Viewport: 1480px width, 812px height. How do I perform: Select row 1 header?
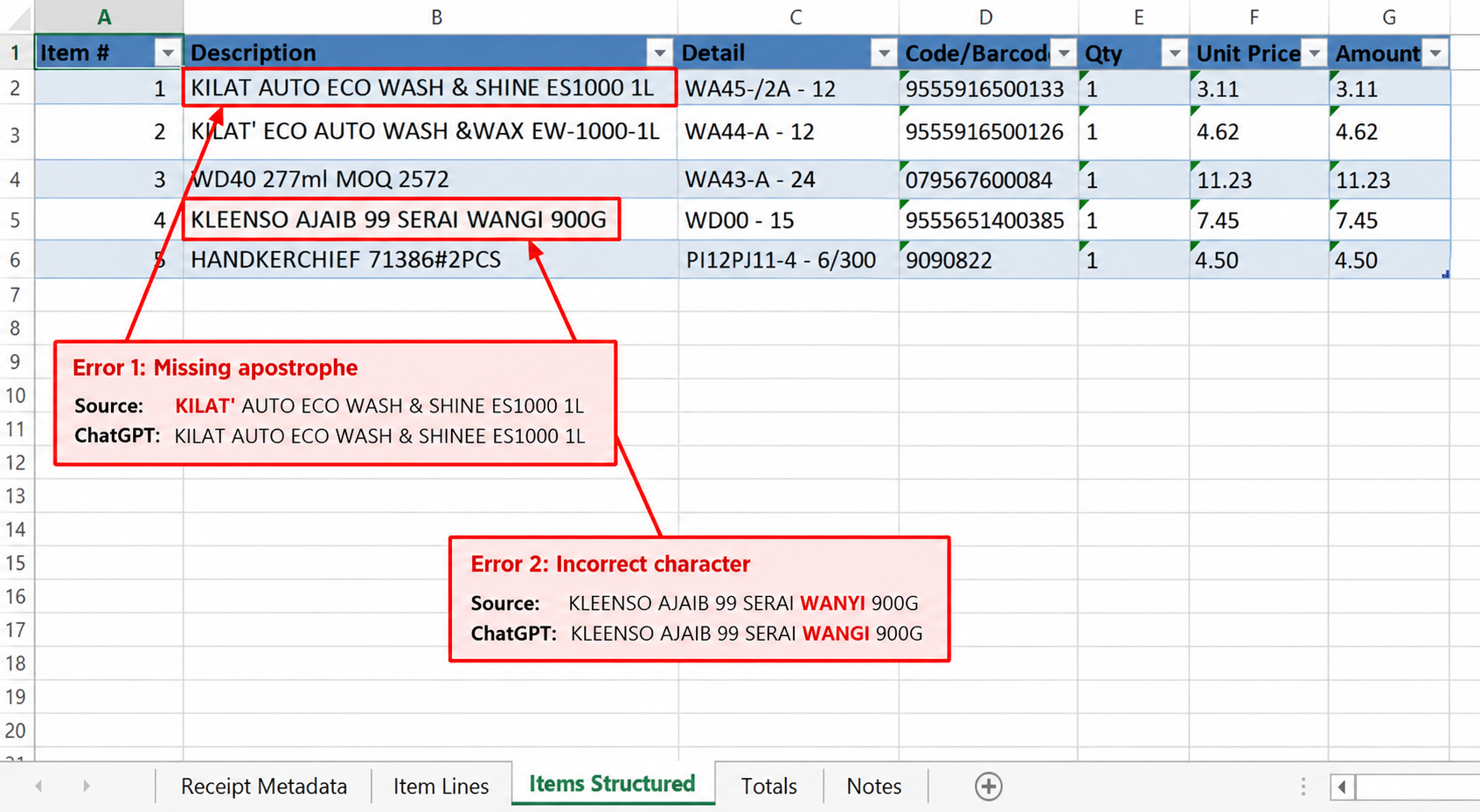coord(16,52)
